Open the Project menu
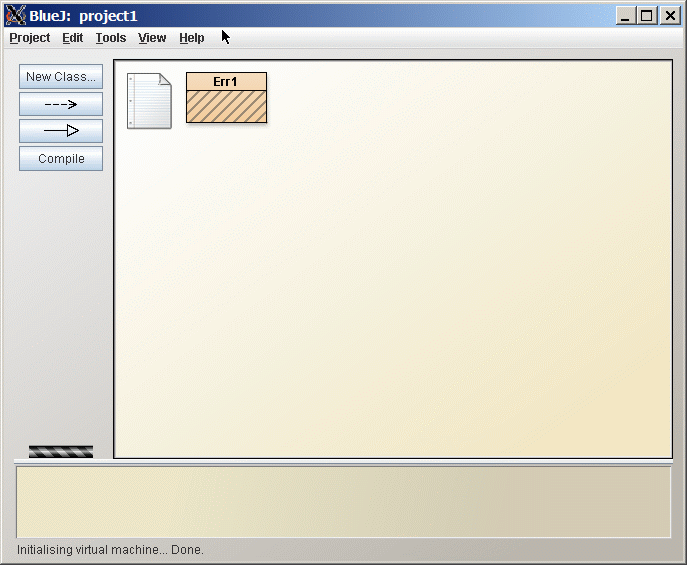Viewport: 687px width, 565px height. [x=30, y=38]
